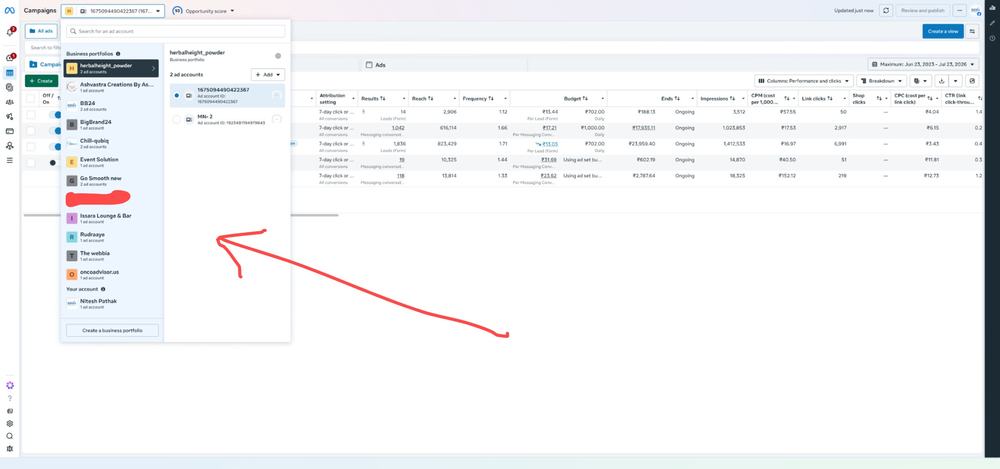Image resolution: width=1000 pixels, height=469 pixels.
Task: Select the Chill-qubiq business portfolio
Action: 112,143
